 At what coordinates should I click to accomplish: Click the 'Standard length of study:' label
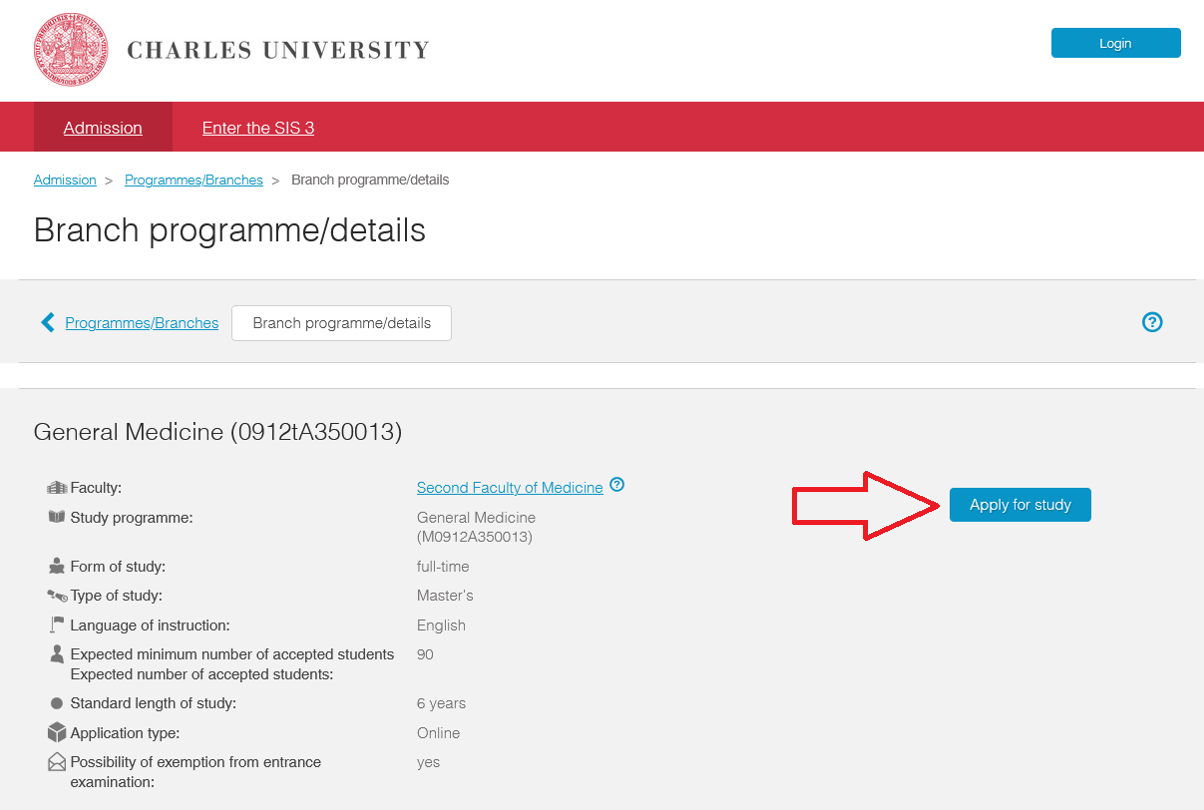tap(153, 704)
